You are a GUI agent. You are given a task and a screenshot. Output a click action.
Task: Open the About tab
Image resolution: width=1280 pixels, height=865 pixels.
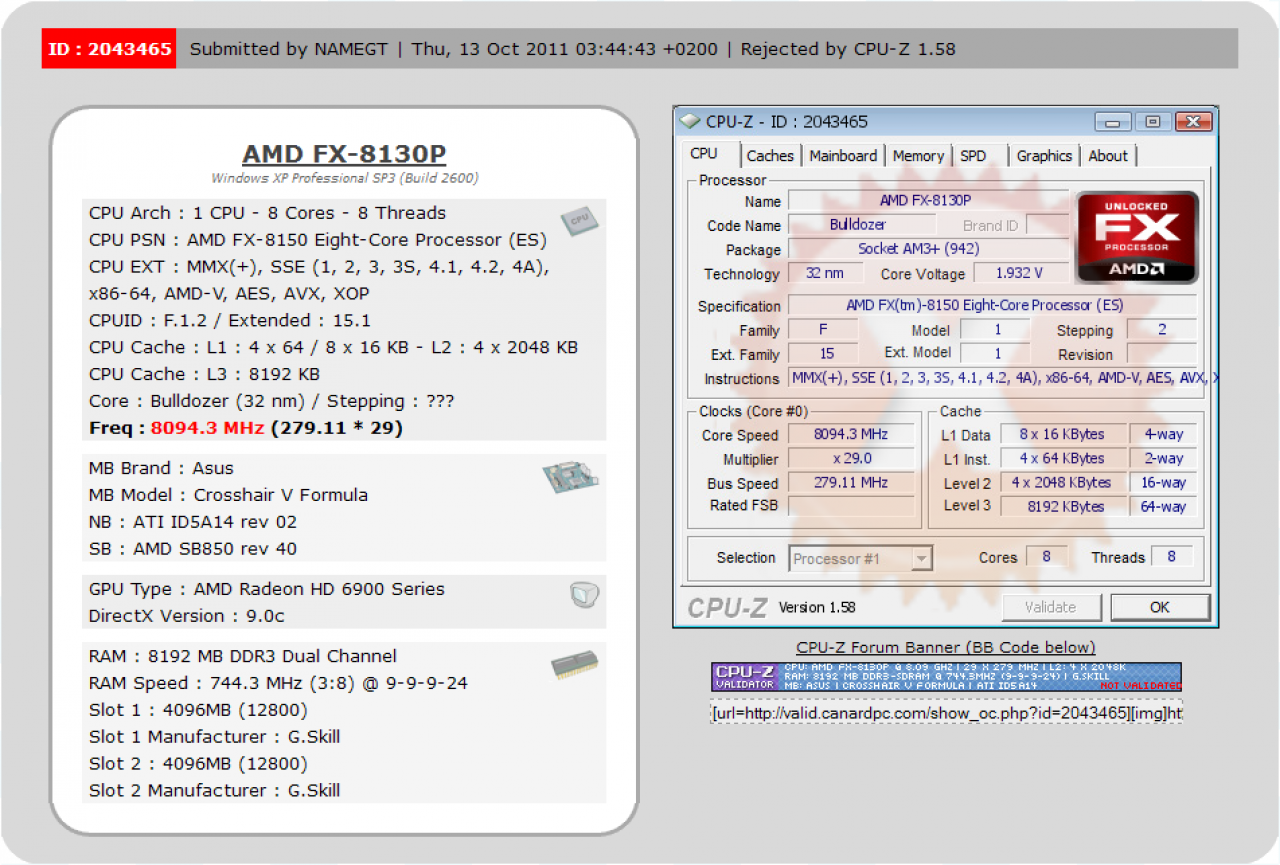pos(1108,156)
